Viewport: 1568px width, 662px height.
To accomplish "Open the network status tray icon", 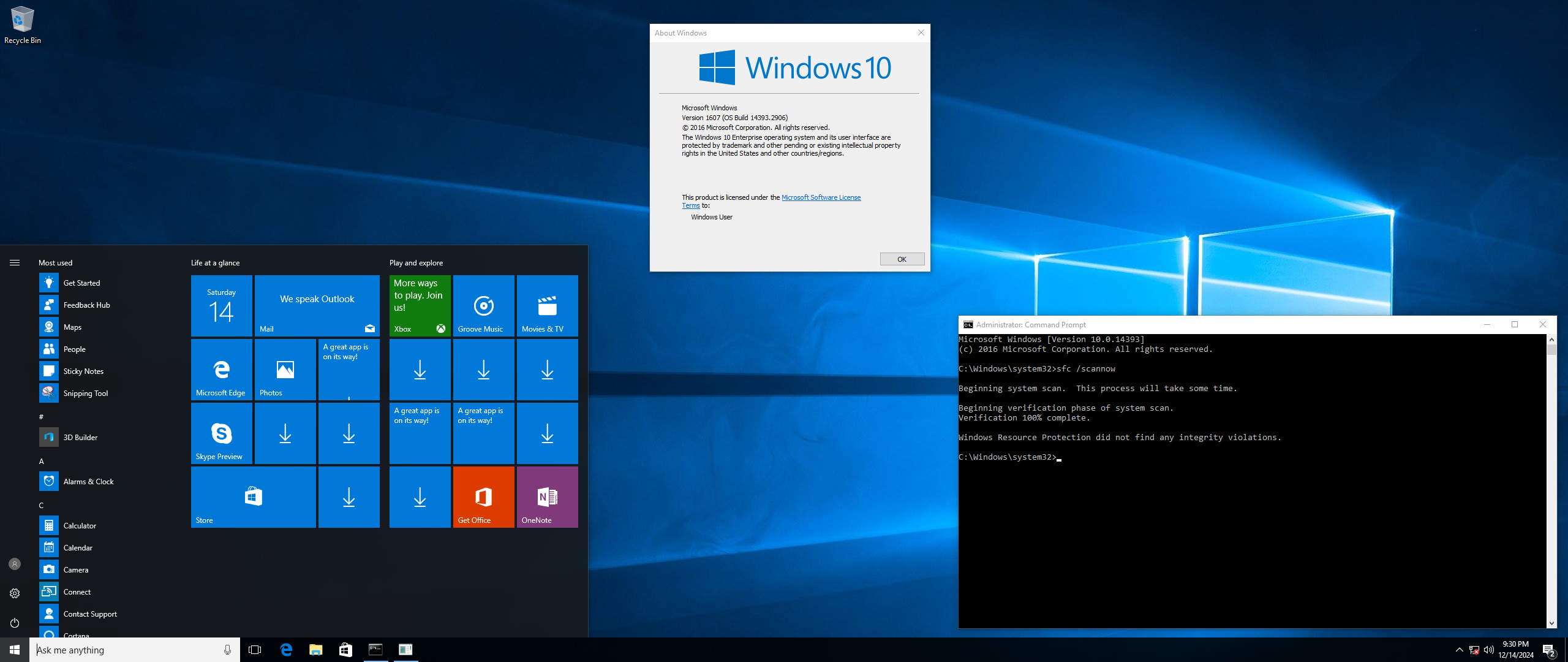I will [x=1474, y=650].
